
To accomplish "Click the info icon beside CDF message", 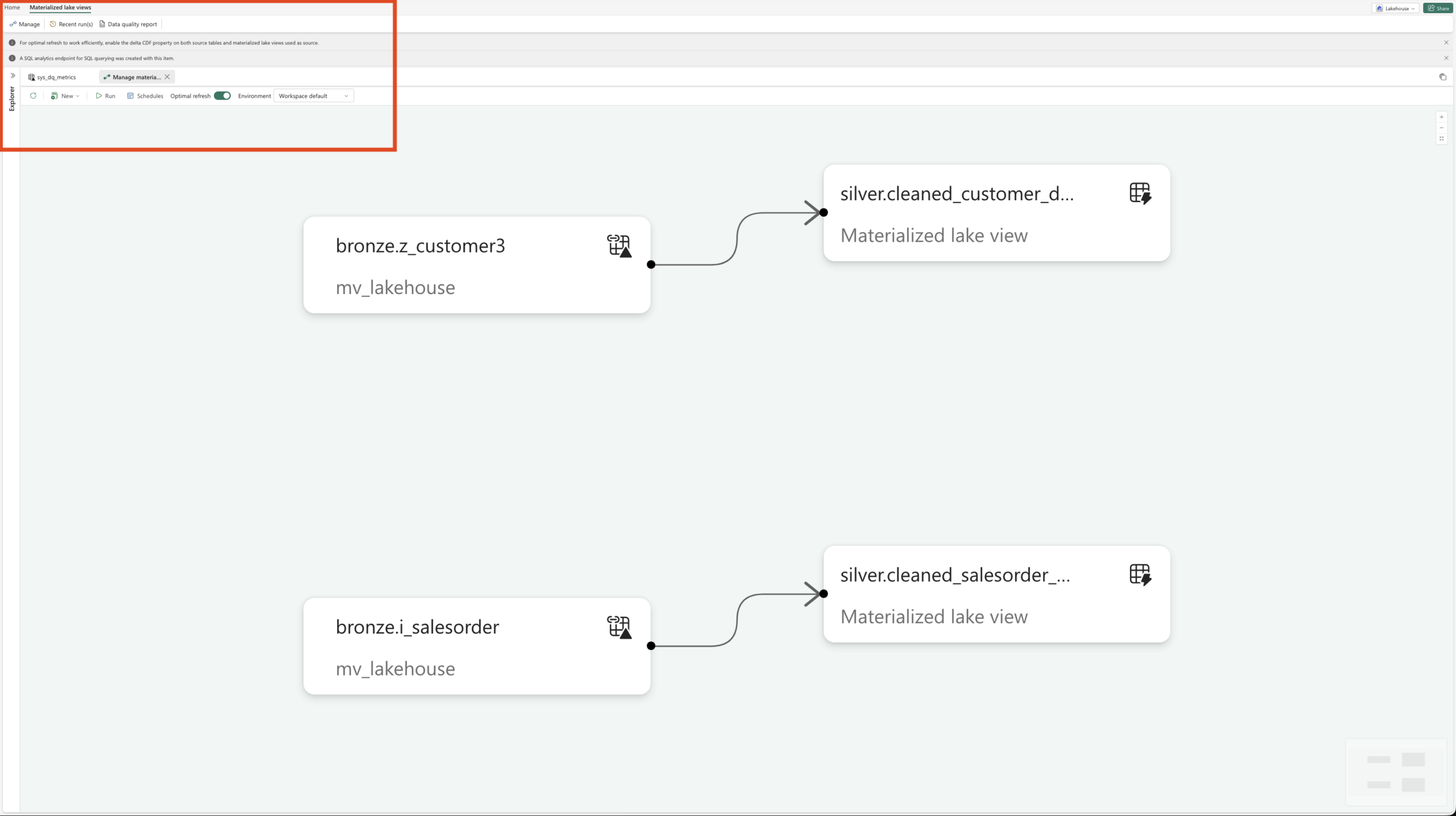I will click(12, 43).
